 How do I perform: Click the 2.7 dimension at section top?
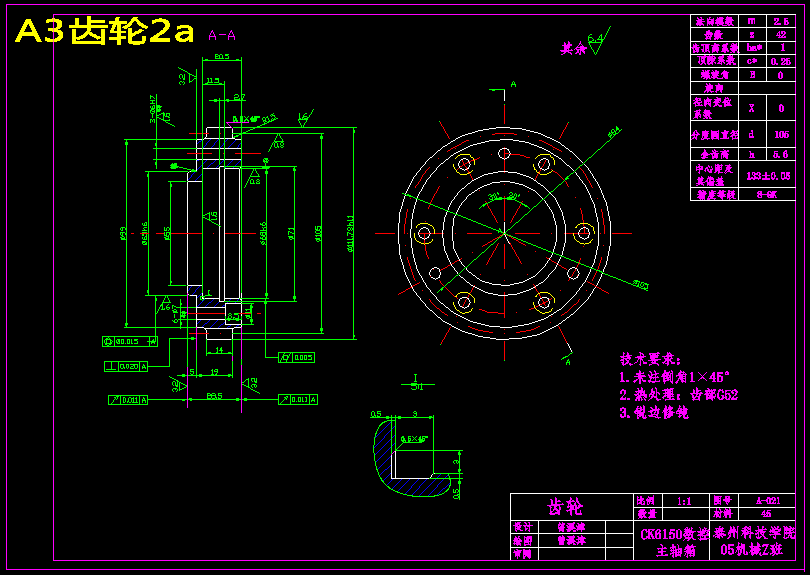point(239,97)
